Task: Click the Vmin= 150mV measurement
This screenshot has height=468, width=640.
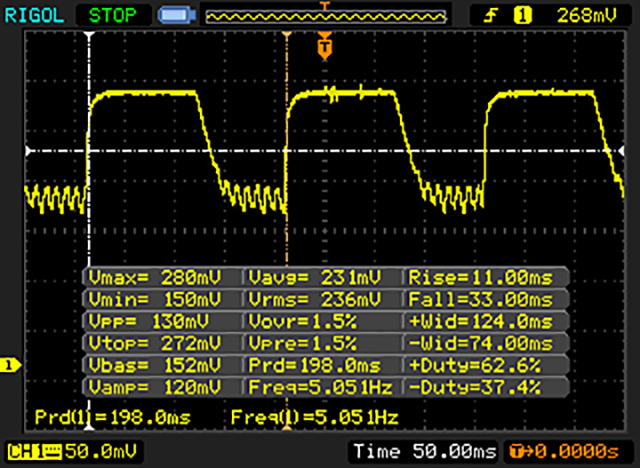Action: coord(154,300)
